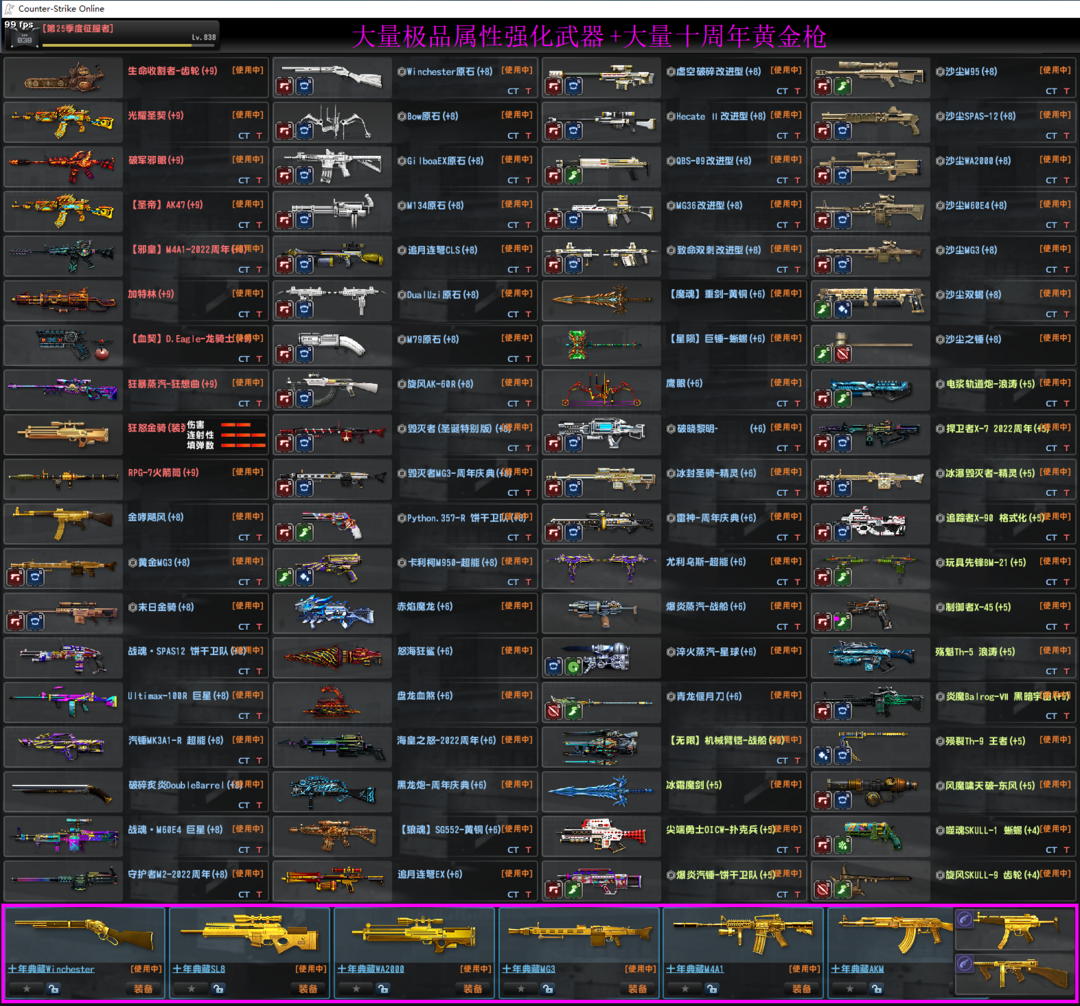
Task: Click 装备 button under 十年典藏MG3
Action: click(637, 989)
